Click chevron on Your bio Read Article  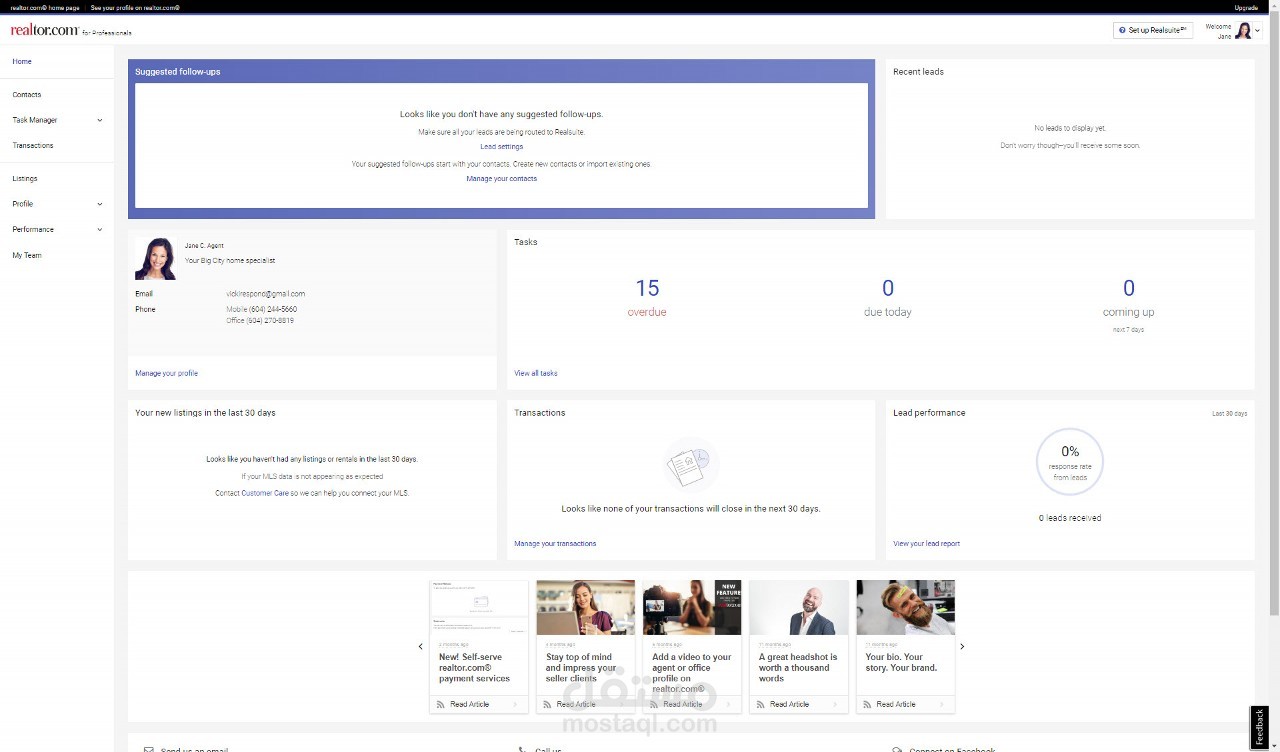(x=944, y=704)
